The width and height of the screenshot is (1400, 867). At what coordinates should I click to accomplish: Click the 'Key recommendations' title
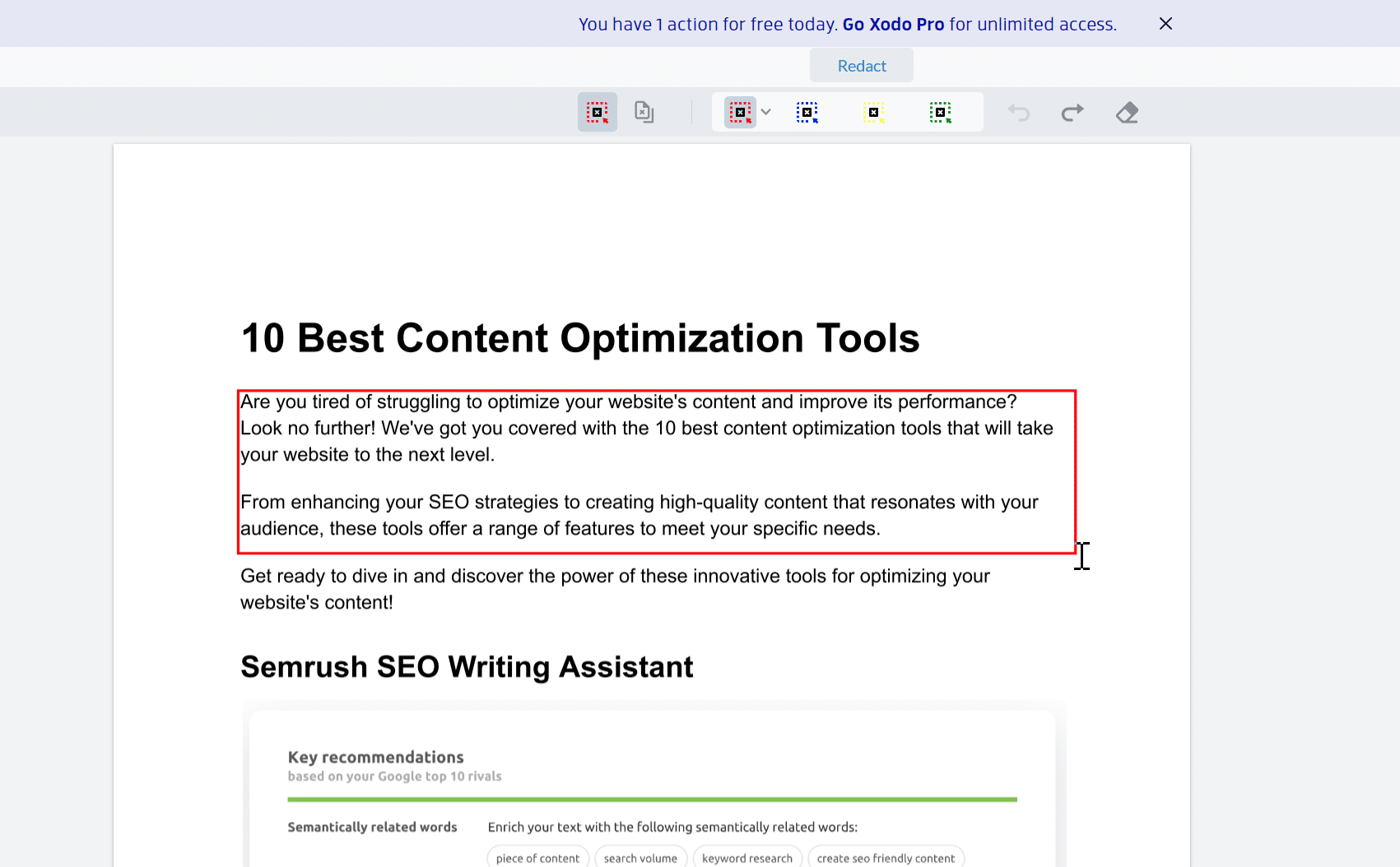tap(375, 757)
